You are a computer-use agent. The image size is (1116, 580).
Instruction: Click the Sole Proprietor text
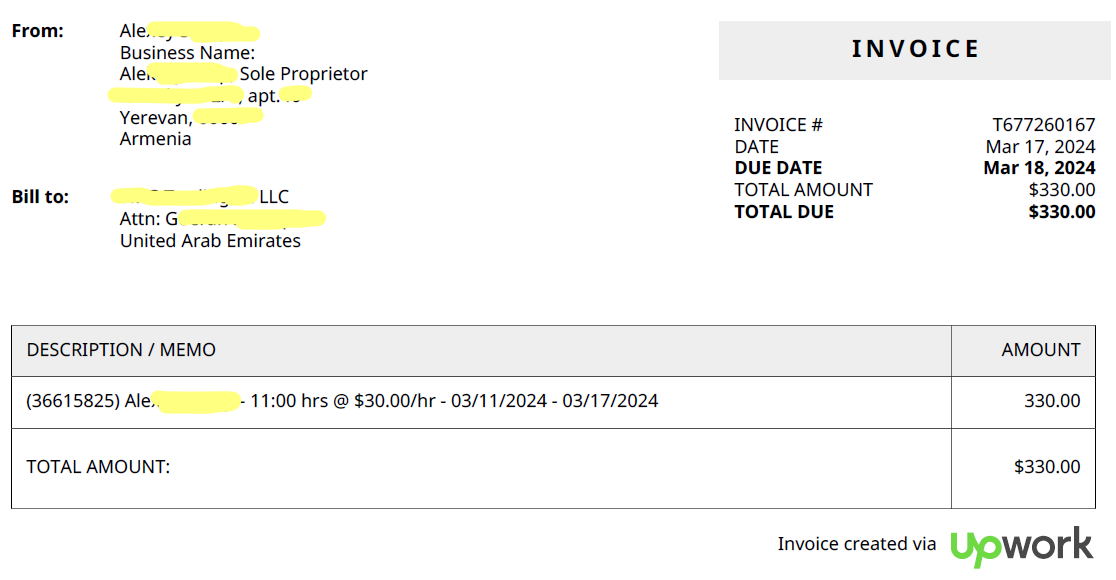pos(303,74)
